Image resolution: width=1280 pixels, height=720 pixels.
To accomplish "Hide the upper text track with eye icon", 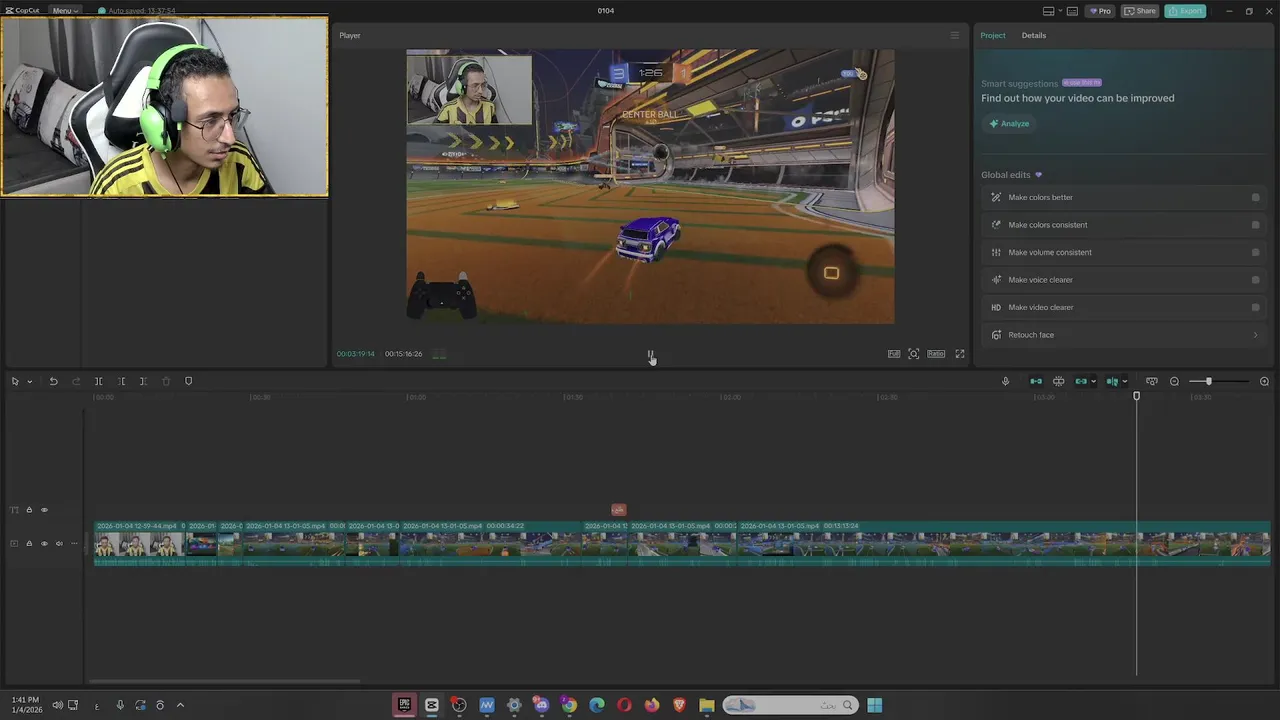I will [44, 510].
